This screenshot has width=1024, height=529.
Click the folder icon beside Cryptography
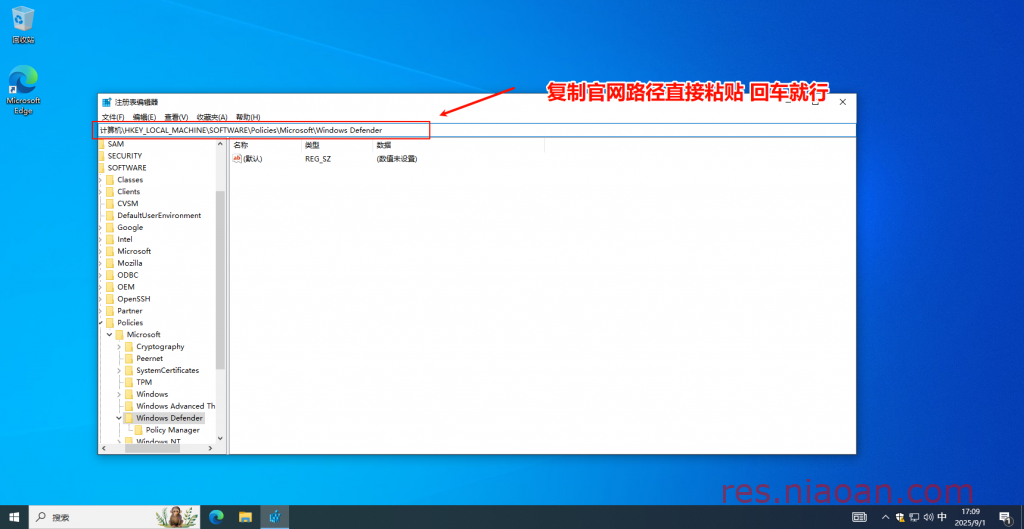(129, 347)
